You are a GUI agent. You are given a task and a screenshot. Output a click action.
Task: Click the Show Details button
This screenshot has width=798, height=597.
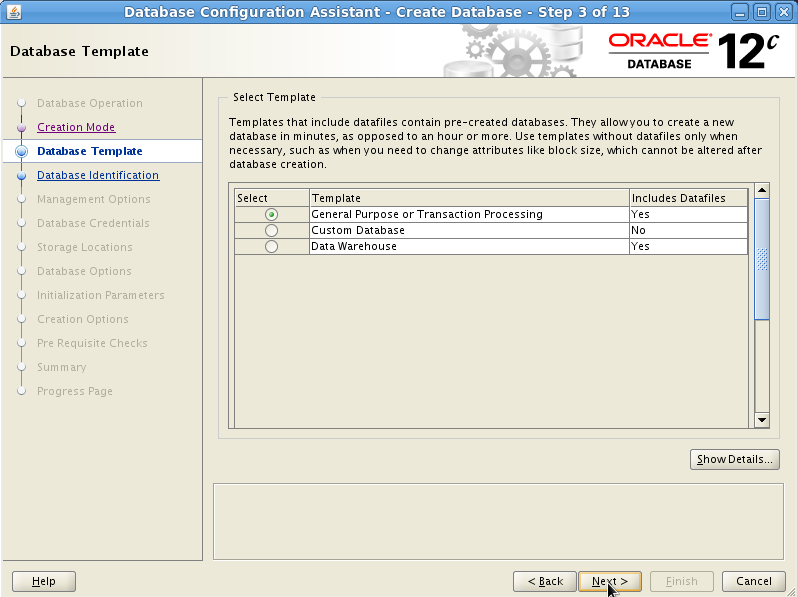click(x=734, y=459)
